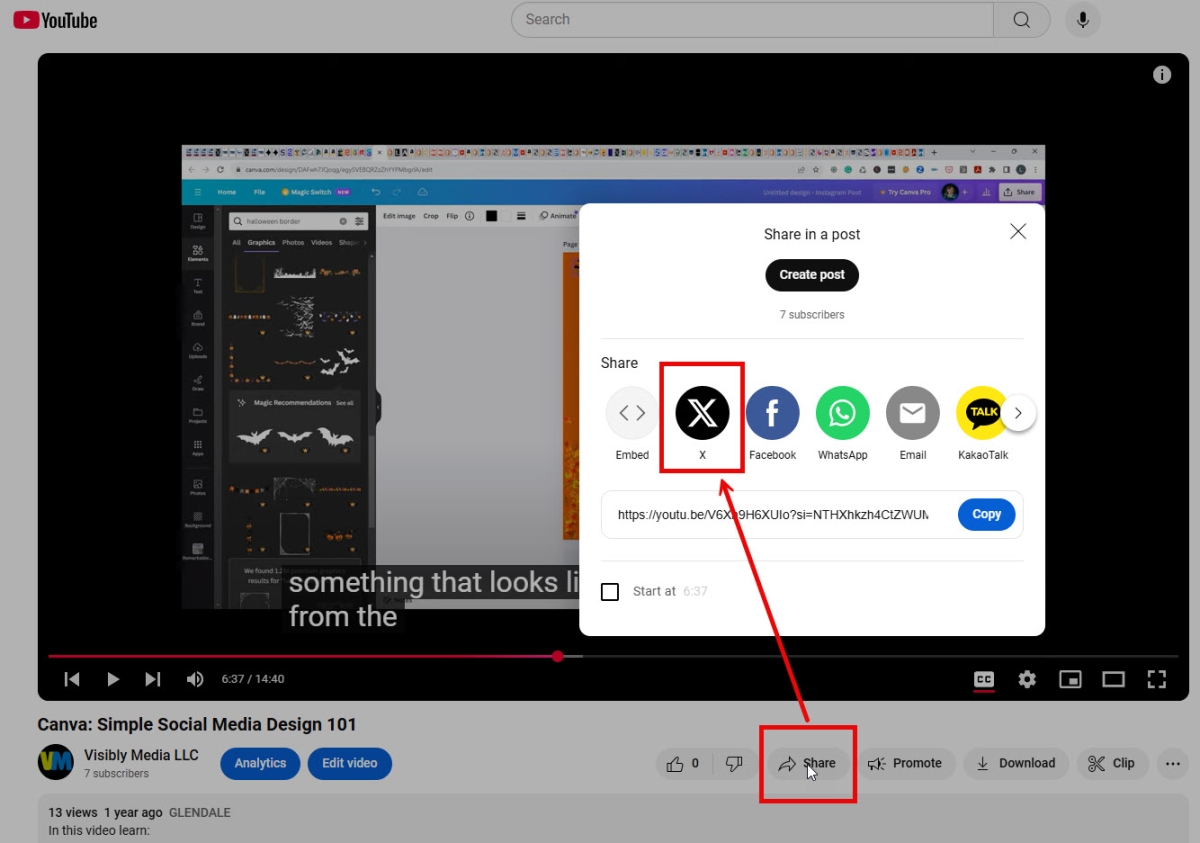Enter full screen mode
This screenshot has height=843, width=1200.
tap(1156, 679)
